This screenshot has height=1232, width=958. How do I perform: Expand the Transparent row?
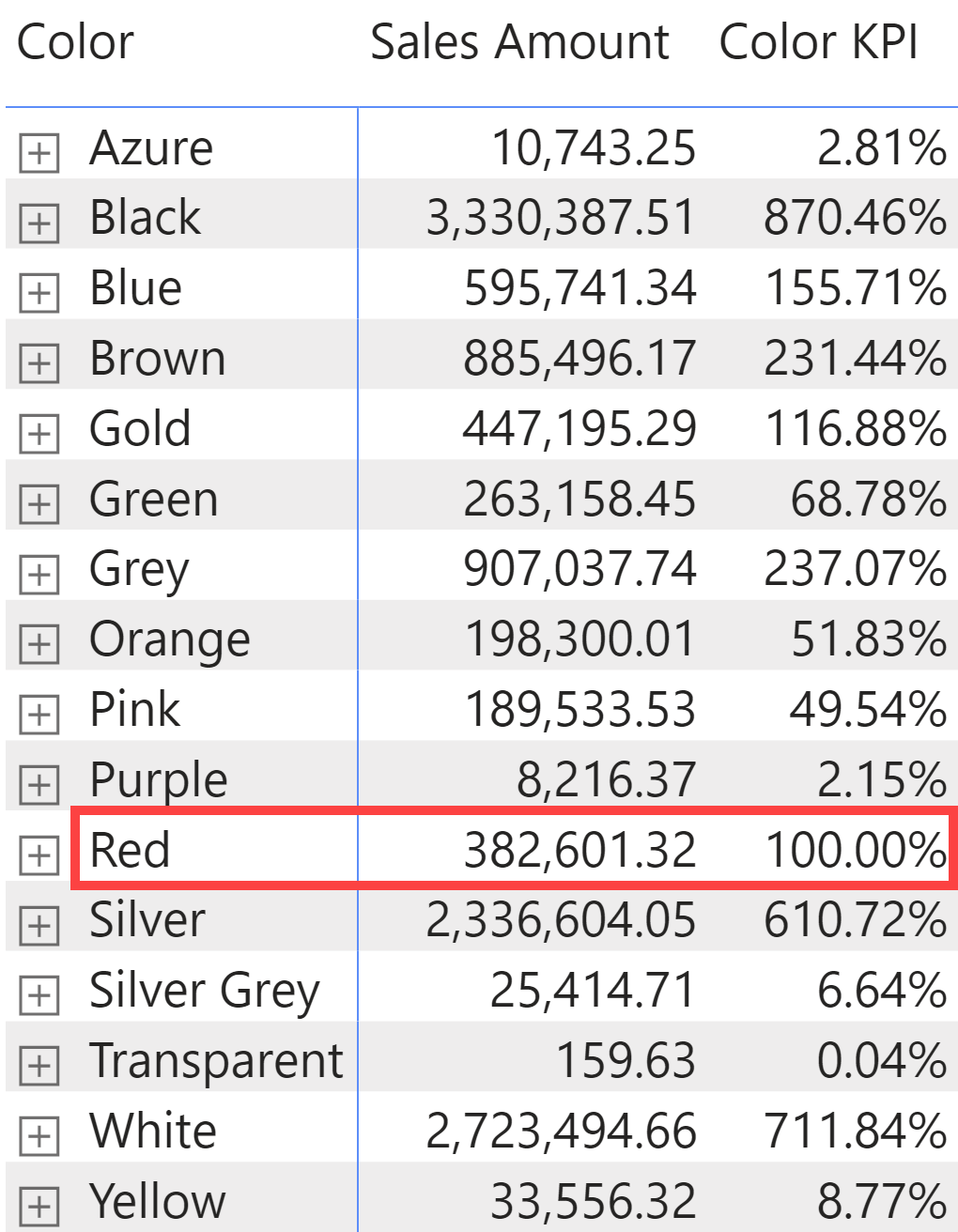(x=39, y=1064)
